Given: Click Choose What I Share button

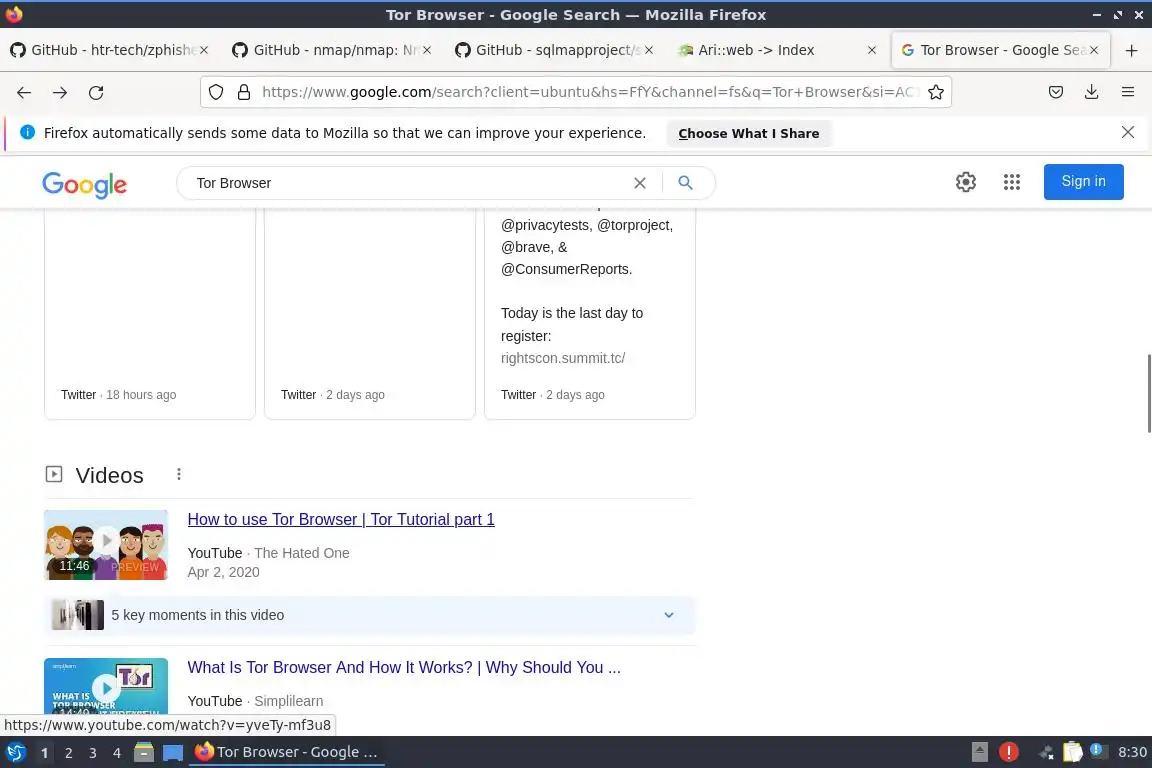Looking at the screenshot, I should pos(749,134).
